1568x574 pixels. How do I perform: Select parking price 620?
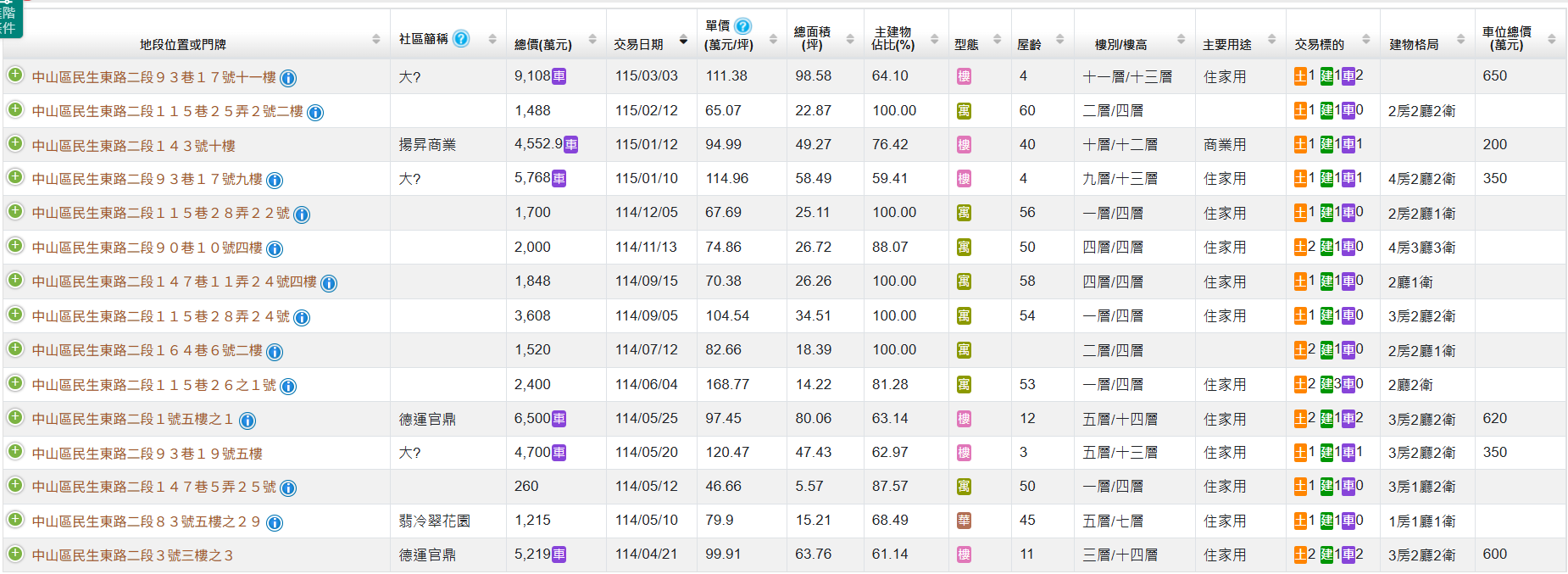coord(1495,418)
